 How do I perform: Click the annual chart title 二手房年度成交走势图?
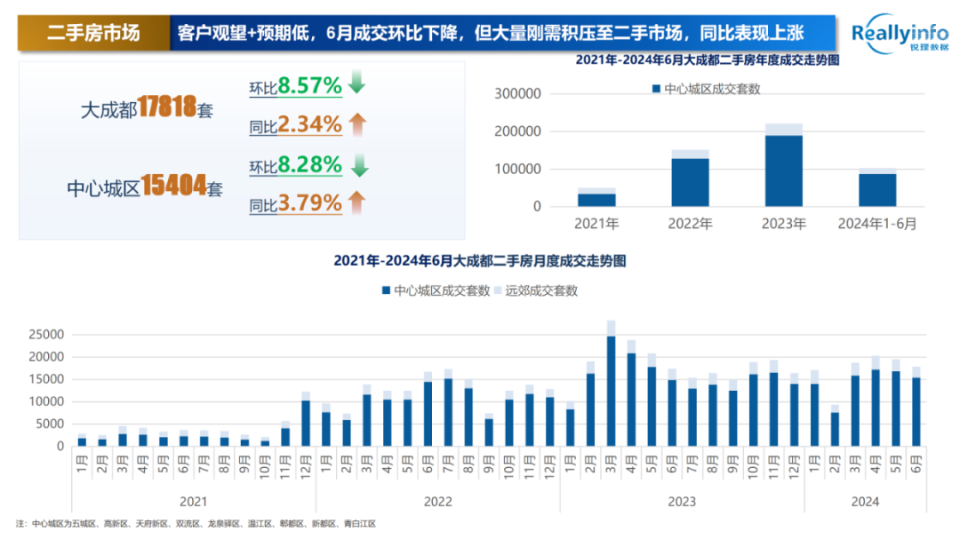click(x=707, y=60)
